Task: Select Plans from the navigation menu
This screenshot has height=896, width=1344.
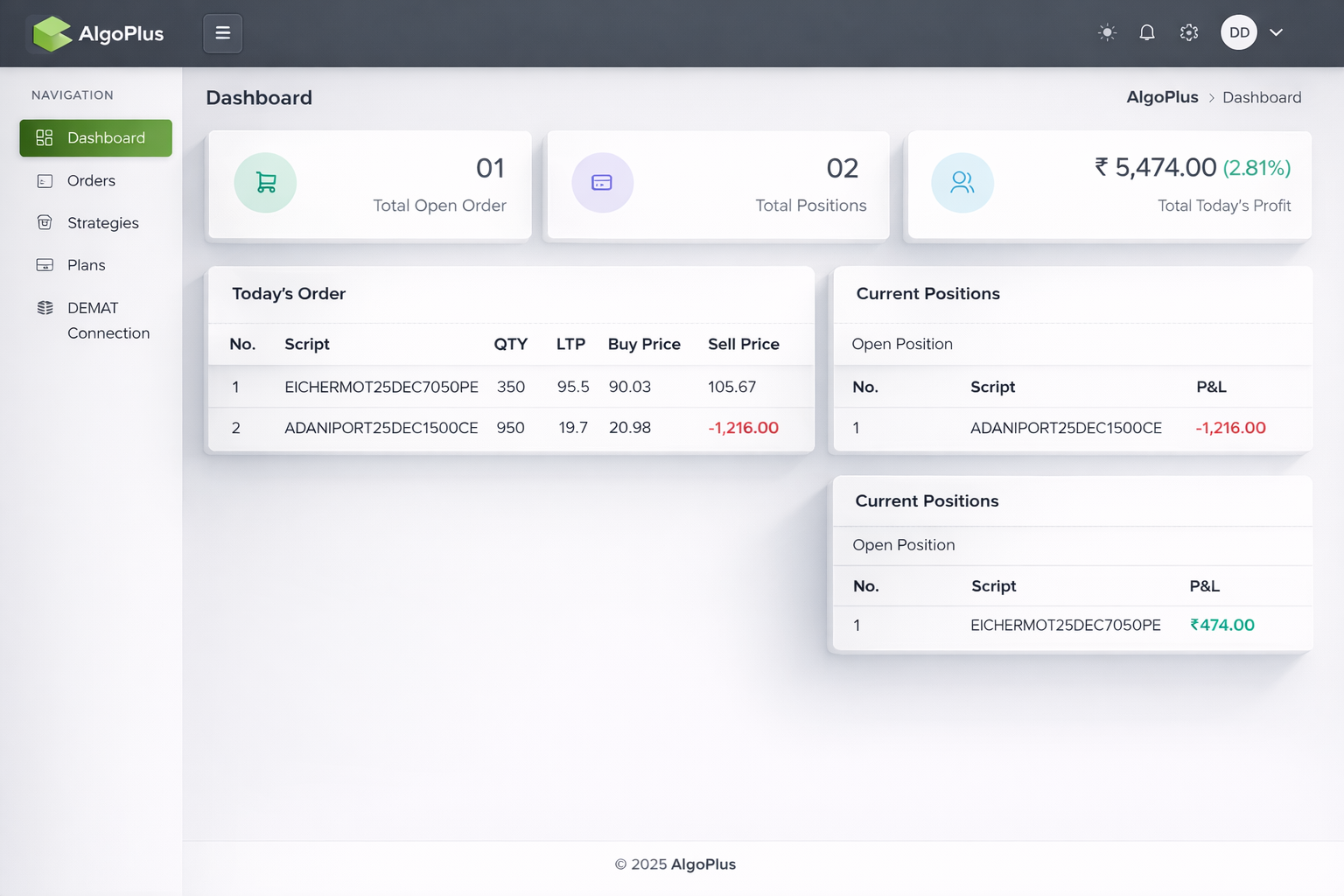Action: pos(86,264)
